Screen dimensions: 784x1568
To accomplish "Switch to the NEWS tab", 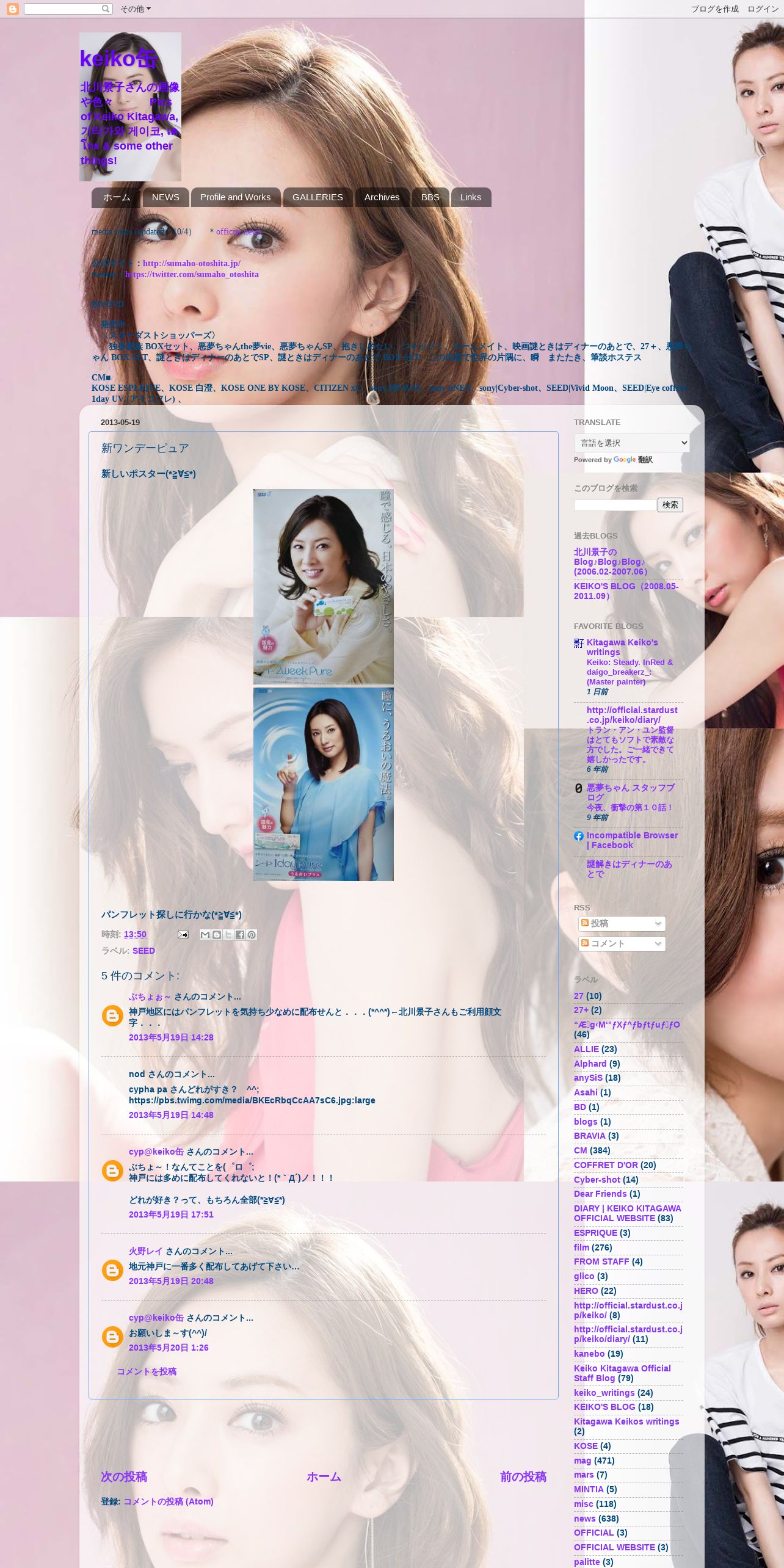I will pyautogui.click(x=165, y=197).
